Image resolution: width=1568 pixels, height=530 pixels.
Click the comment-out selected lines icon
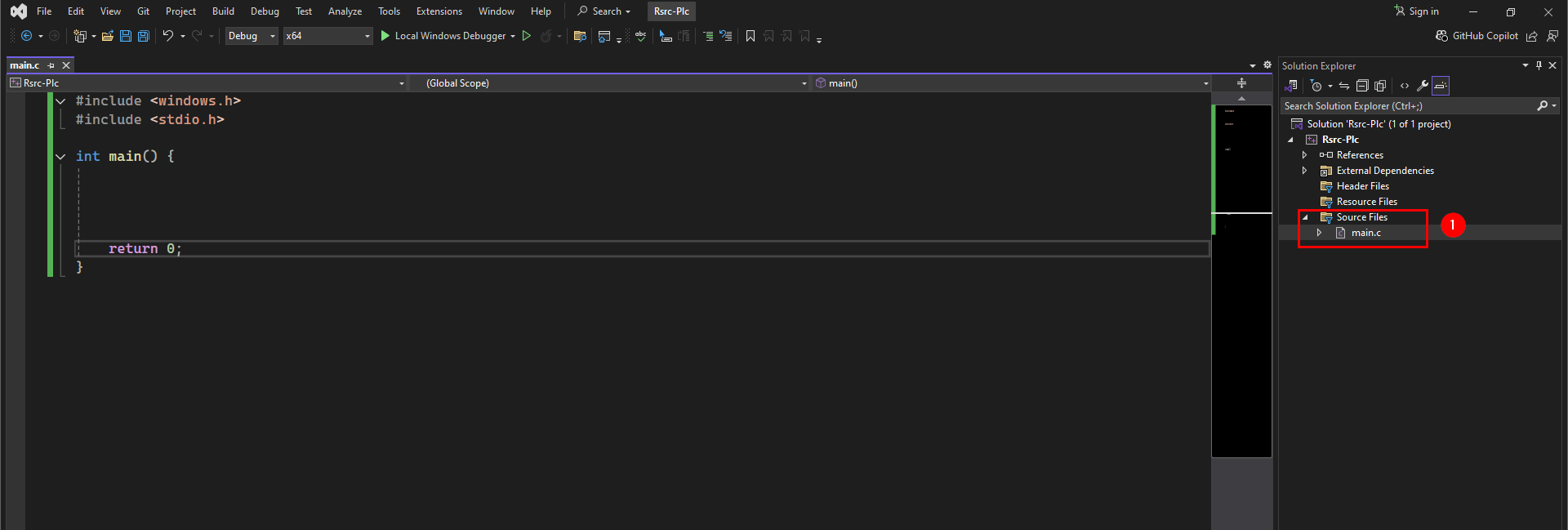coord(708,36)
